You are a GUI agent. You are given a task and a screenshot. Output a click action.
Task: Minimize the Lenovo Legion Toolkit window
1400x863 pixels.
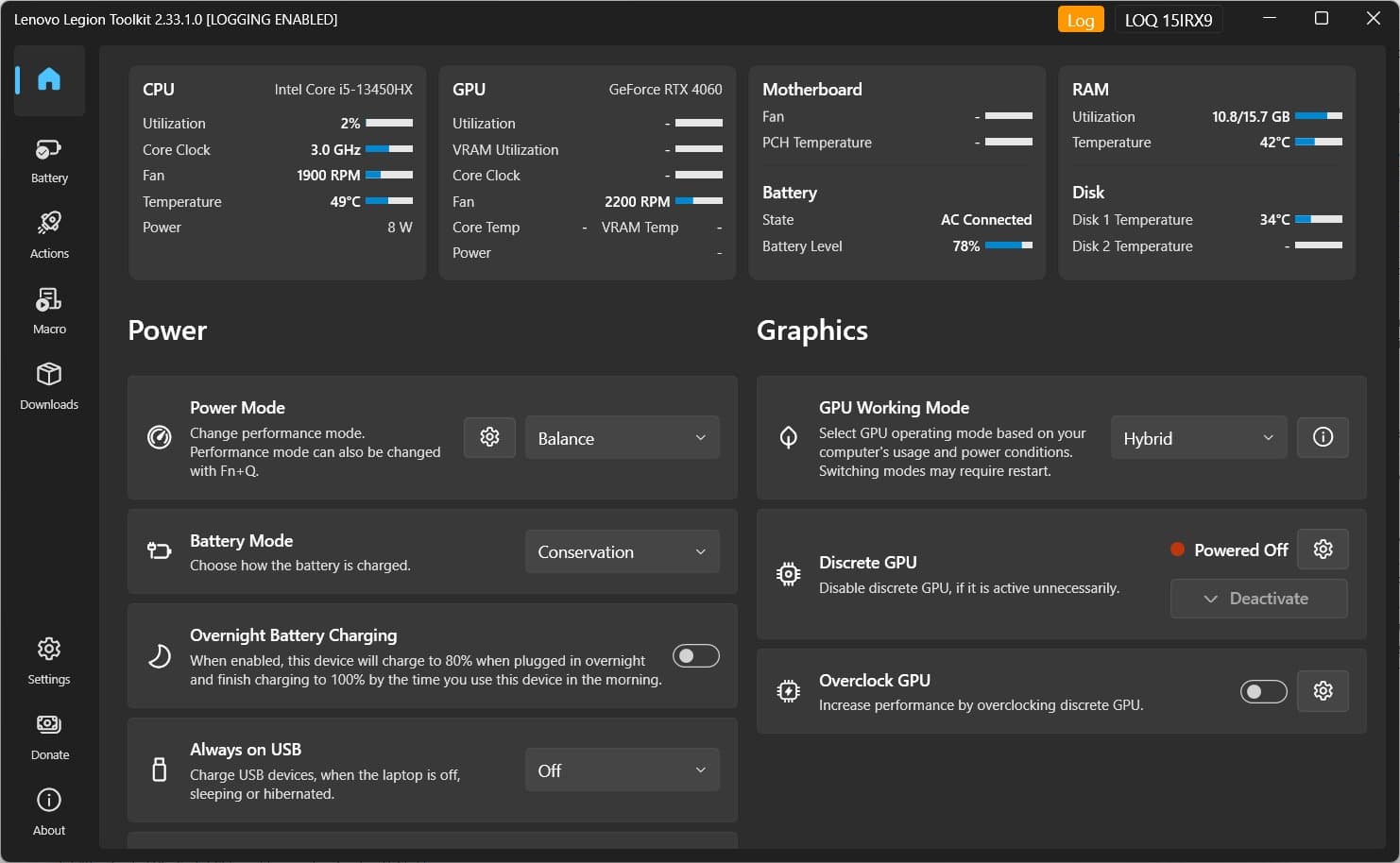(x=1271, y=18)
